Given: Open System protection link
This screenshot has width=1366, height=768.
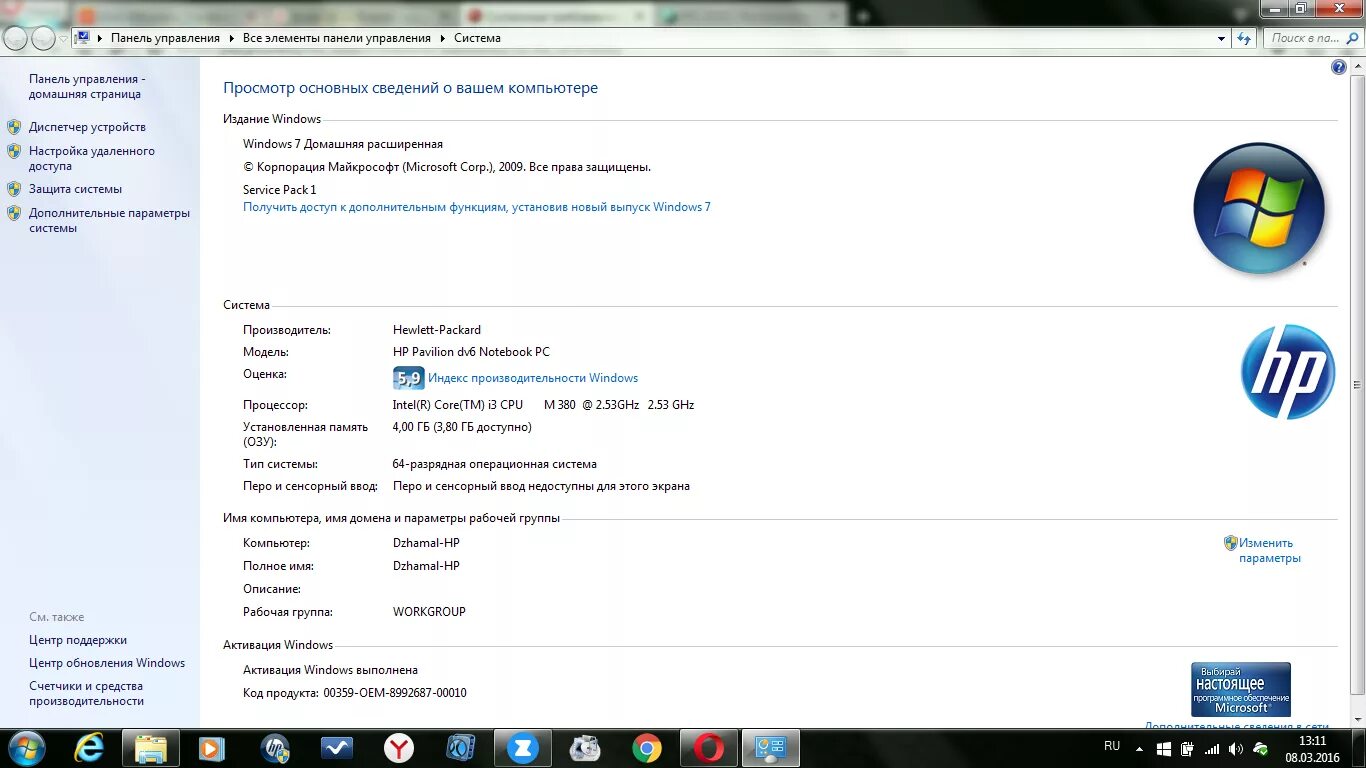Looking at the screenshot, I should point(75,189).
